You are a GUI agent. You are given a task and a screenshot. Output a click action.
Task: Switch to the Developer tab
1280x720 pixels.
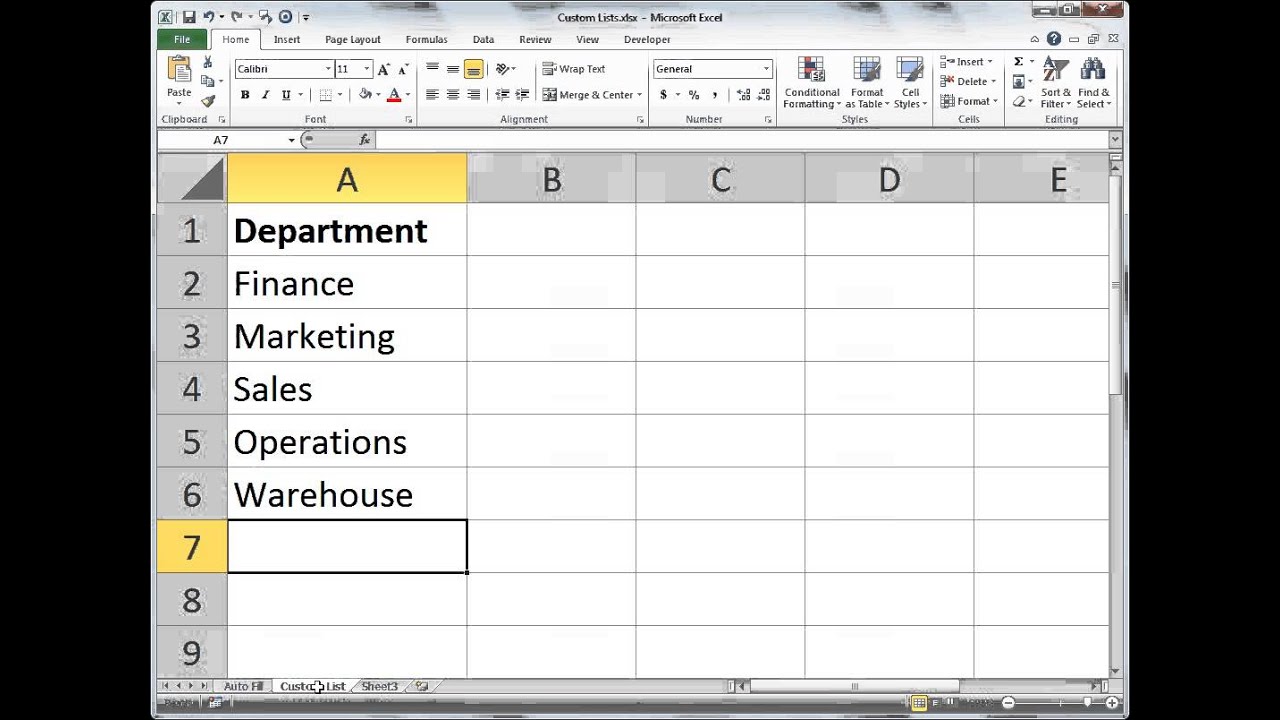click(x=647, y=40)
